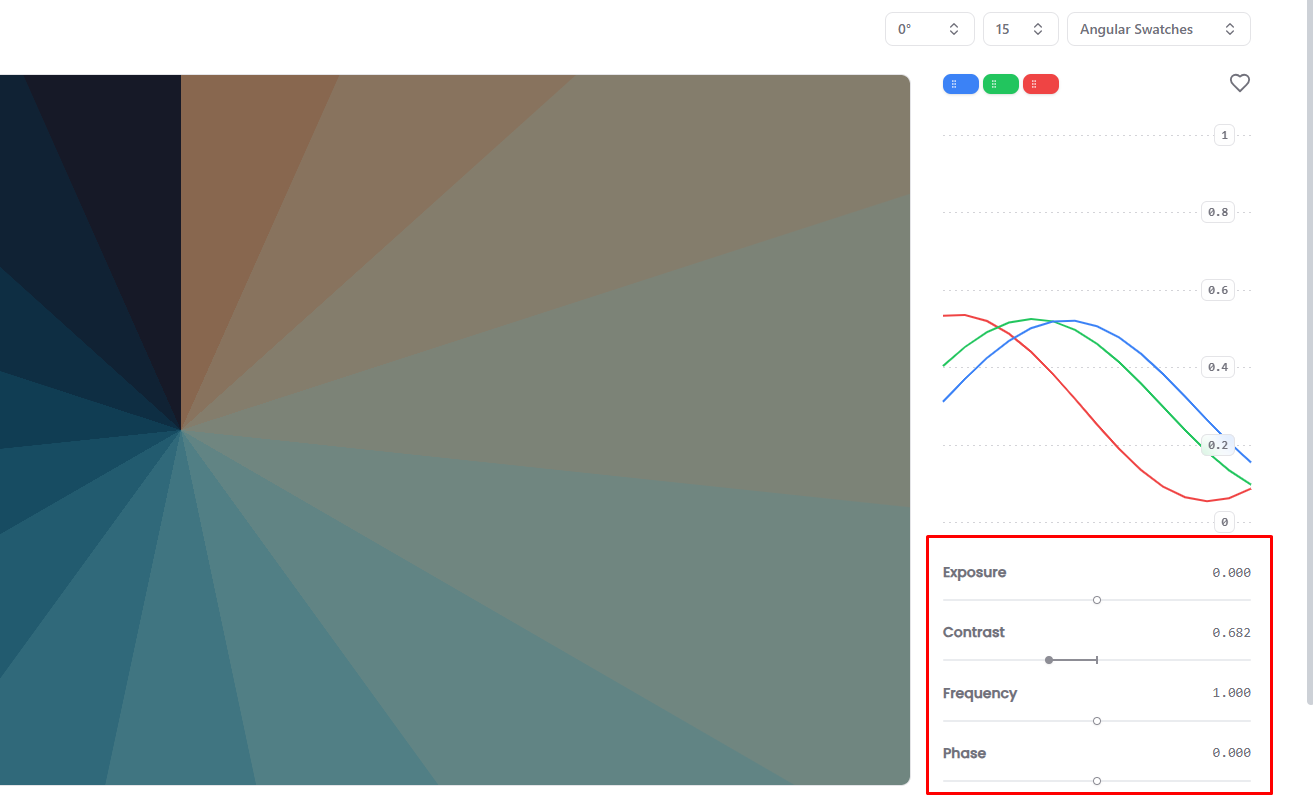1313x805 pixels.
Task: Click the 1 axis label on the graph
Action: coord(1224,134)
